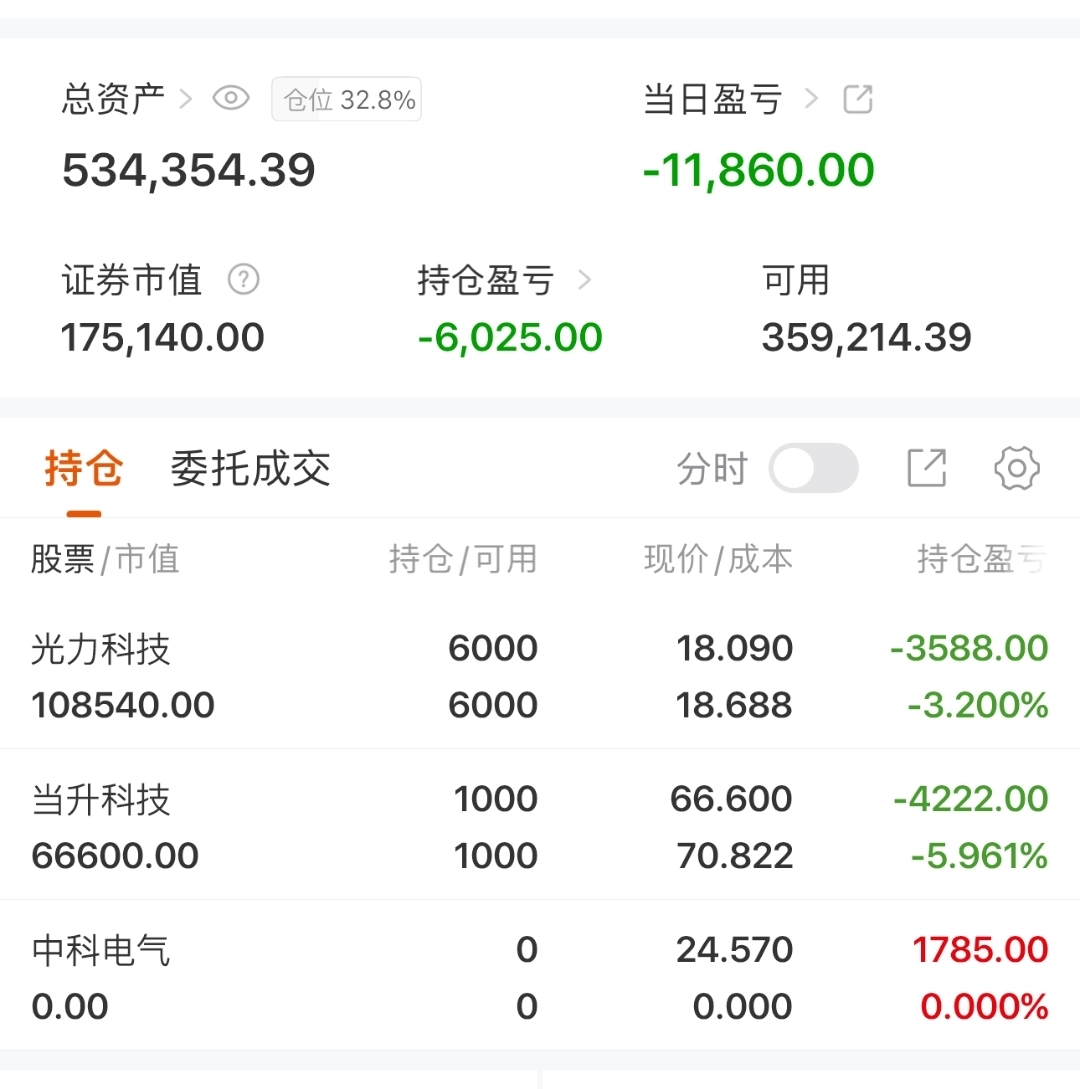1080x1089 pixels.
Task: Toggle the 分时 switch
Action: 813,468
